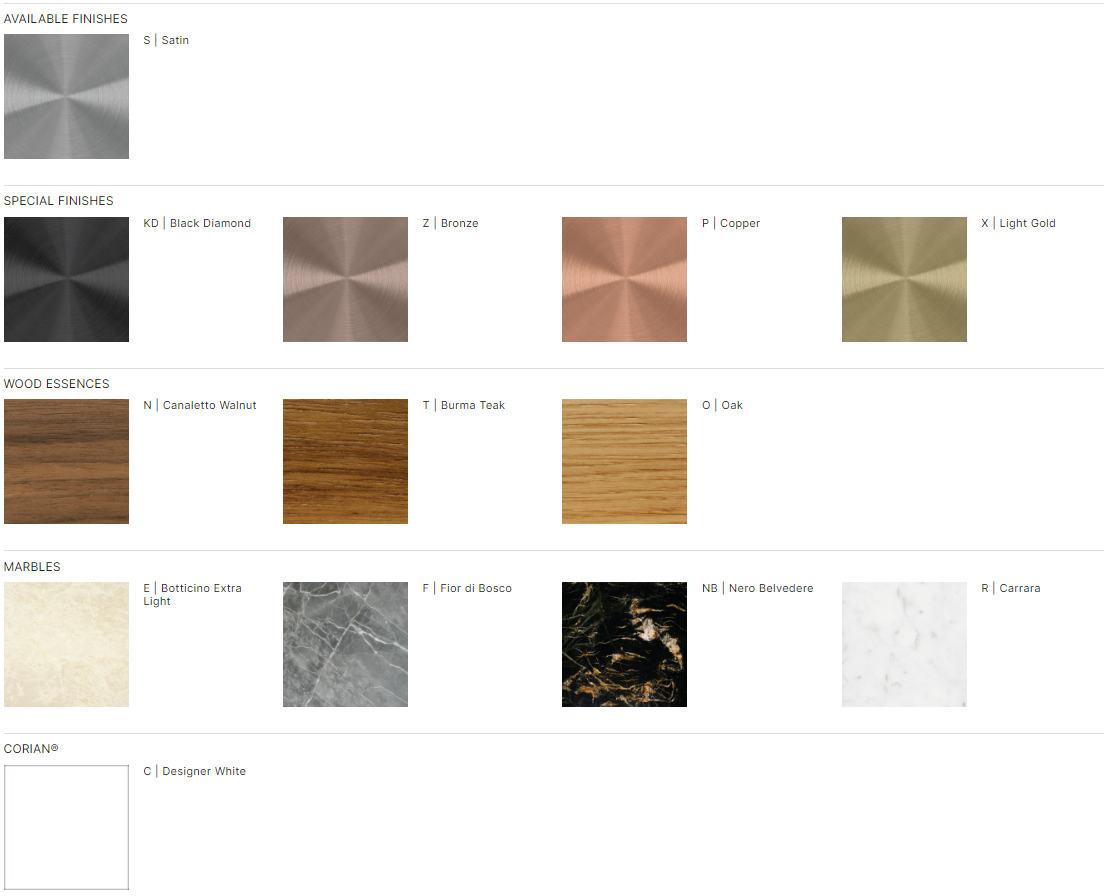
Task: Click the 'S | Satin' label
Action: [x=166, y=40]
